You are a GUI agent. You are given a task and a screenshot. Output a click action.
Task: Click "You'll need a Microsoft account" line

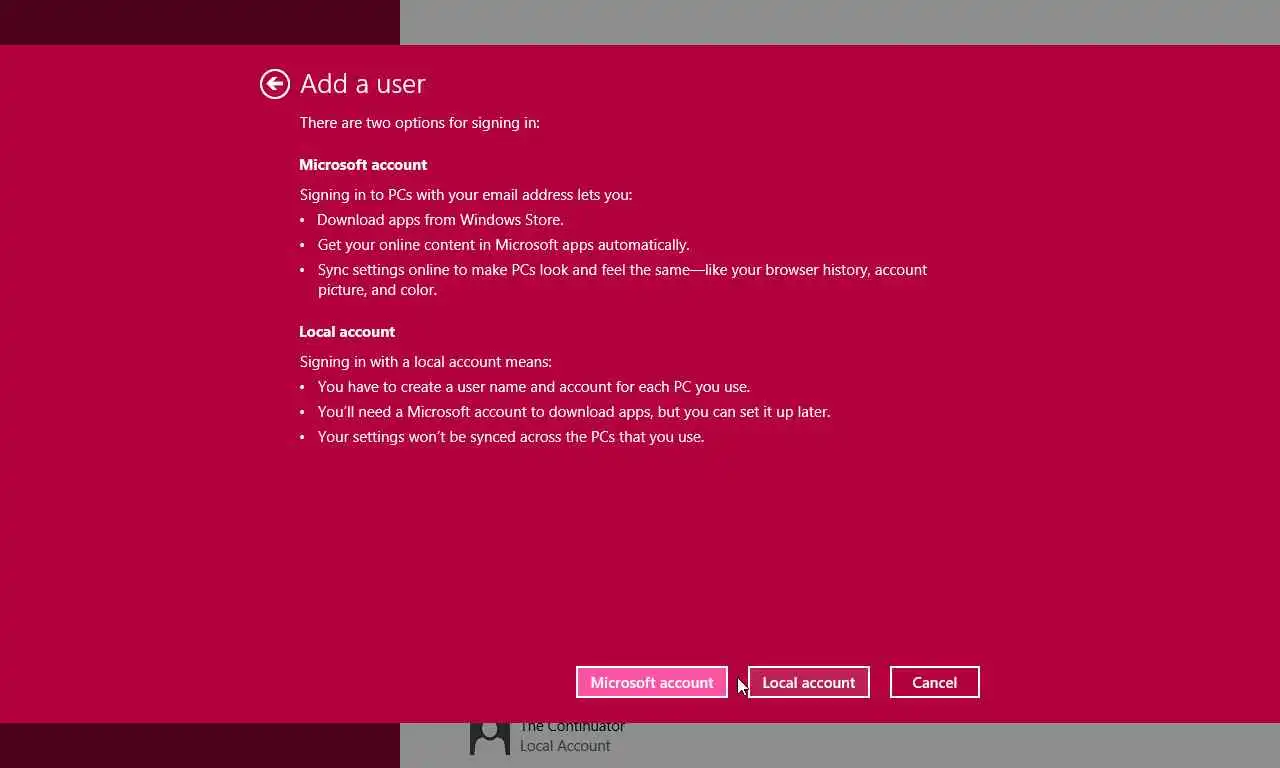click(574, 412)
